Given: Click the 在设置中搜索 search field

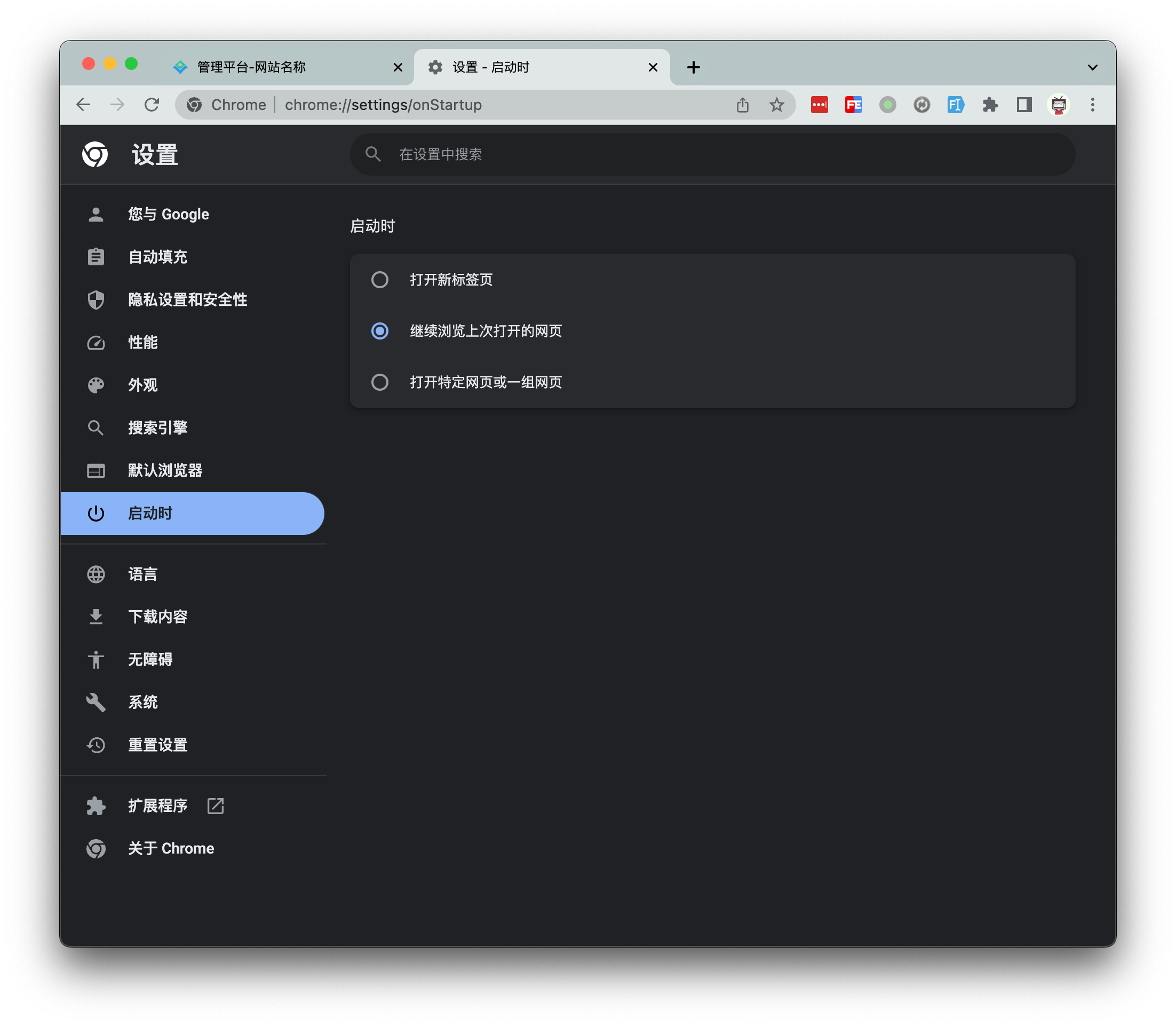Looking at the screenshot, I should coord(712,155).
